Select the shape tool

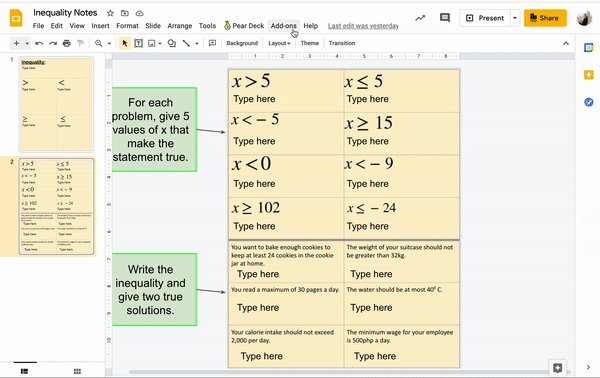(x=172, y=43)
